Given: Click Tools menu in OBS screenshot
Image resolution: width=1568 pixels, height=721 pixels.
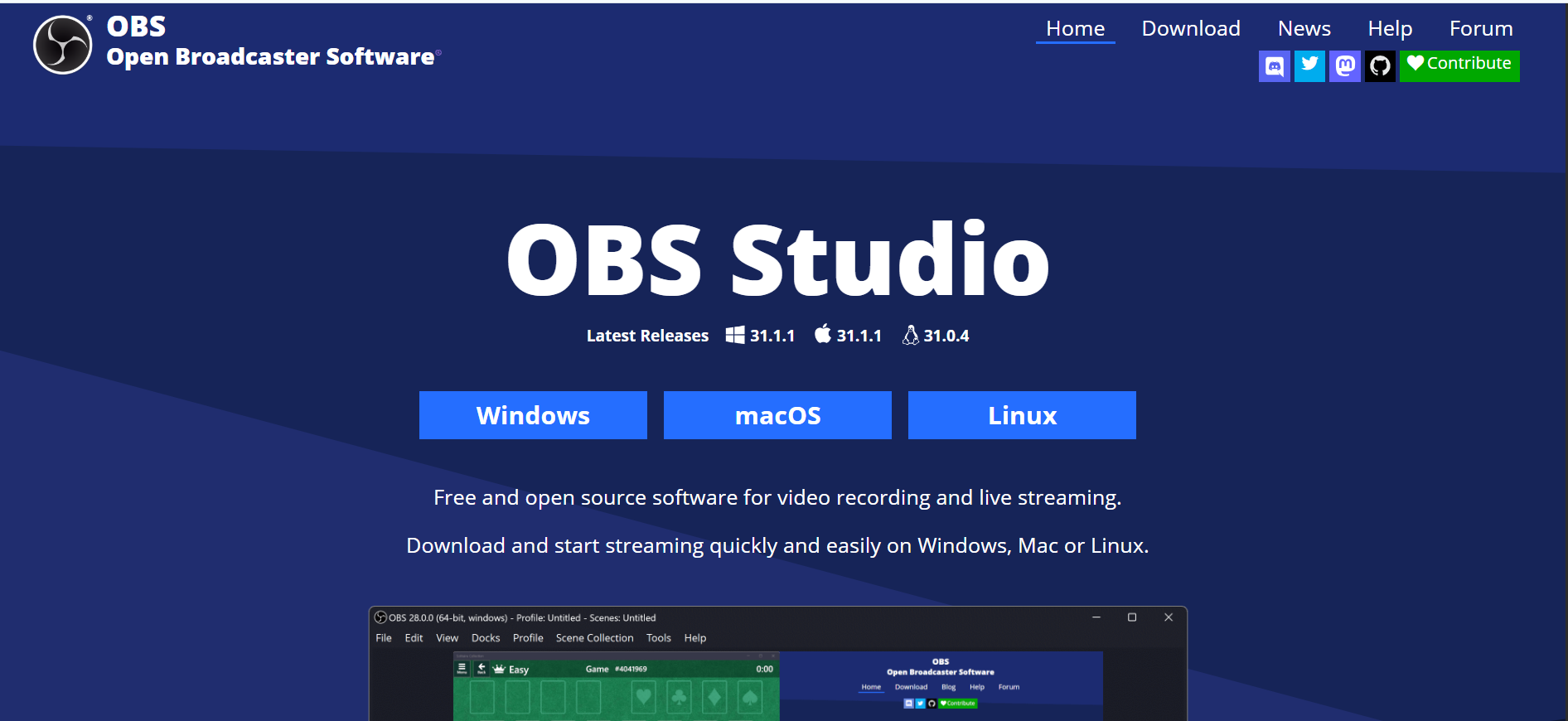Looking at the screenshot, I should pyautogui.click(x=659, y=638).
